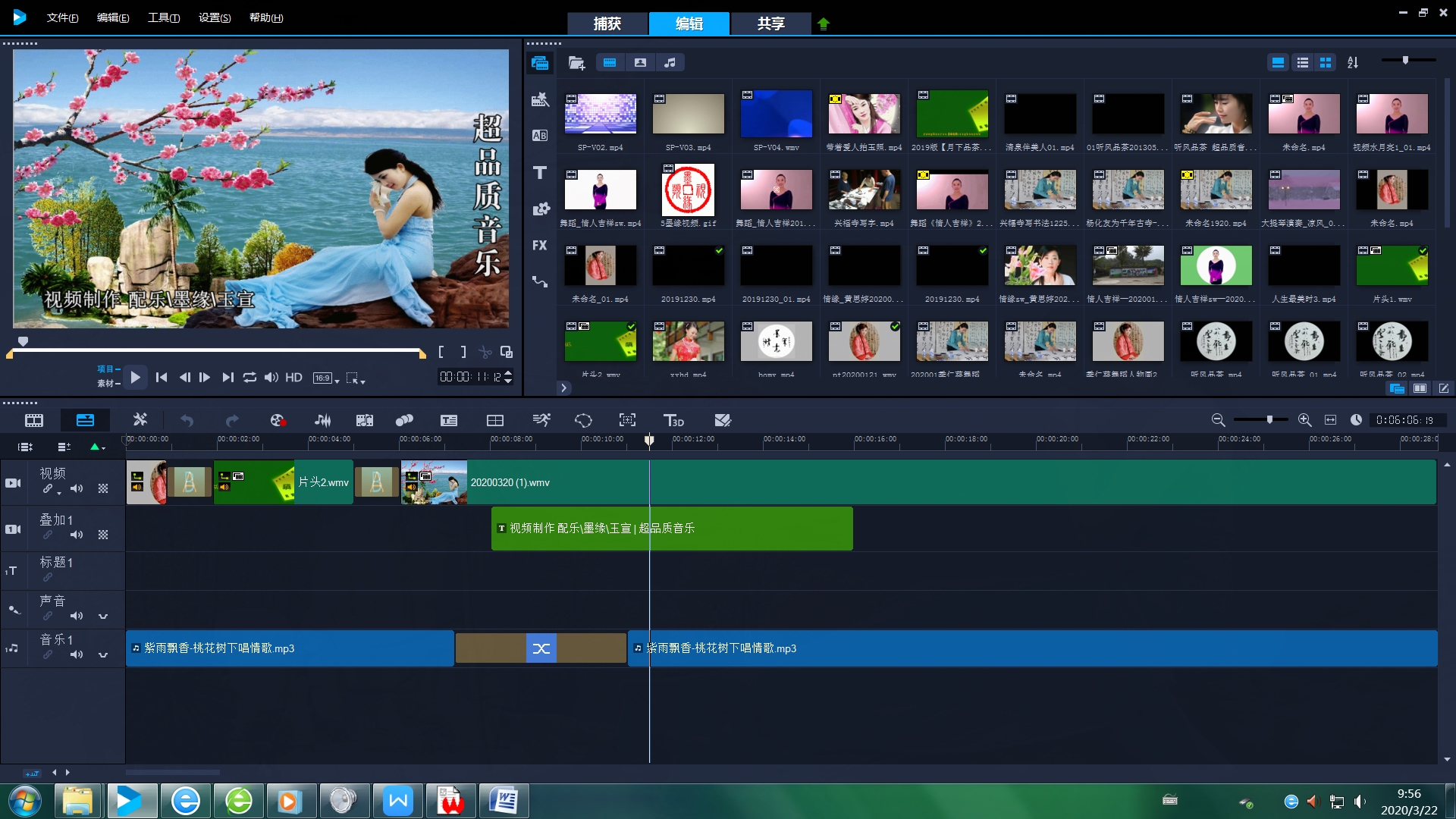This screenshot has width=1456, height=819.
Task: Open the Mask creator tool
Action: point(583,420)
